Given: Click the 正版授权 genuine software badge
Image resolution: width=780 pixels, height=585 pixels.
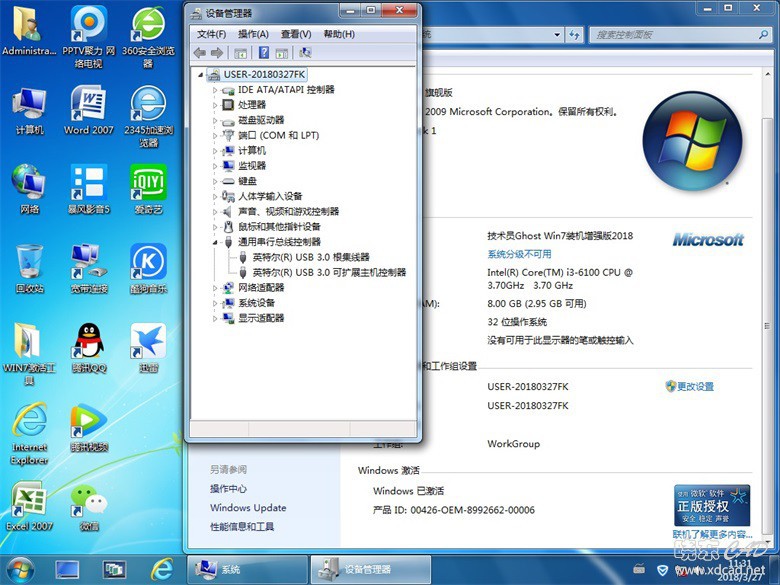Looking at the screenshot, I should [712, 505].
